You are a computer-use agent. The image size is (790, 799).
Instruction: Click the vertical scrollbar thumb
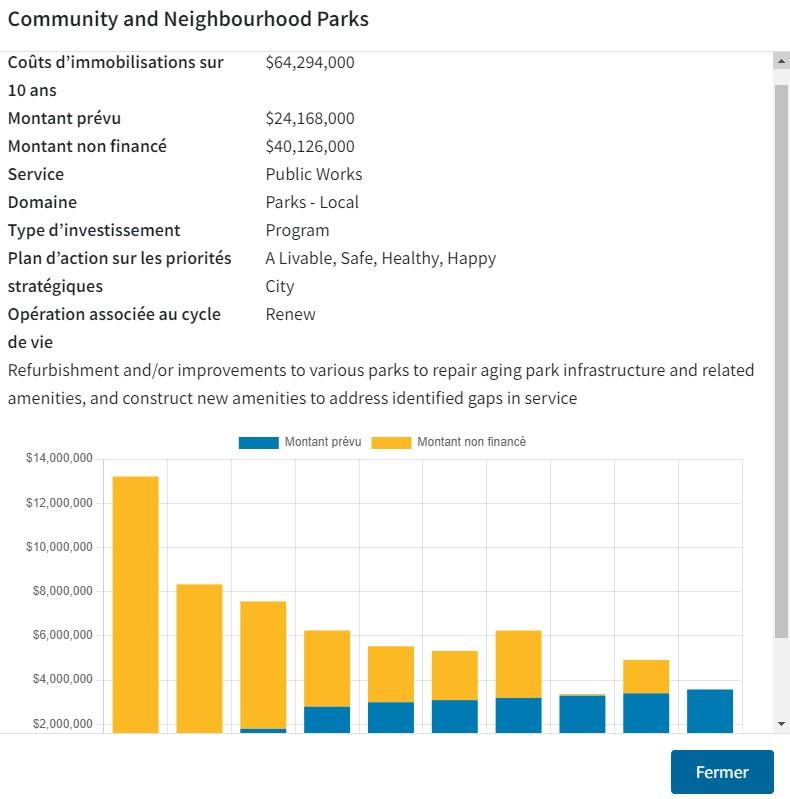pos(781,360)
